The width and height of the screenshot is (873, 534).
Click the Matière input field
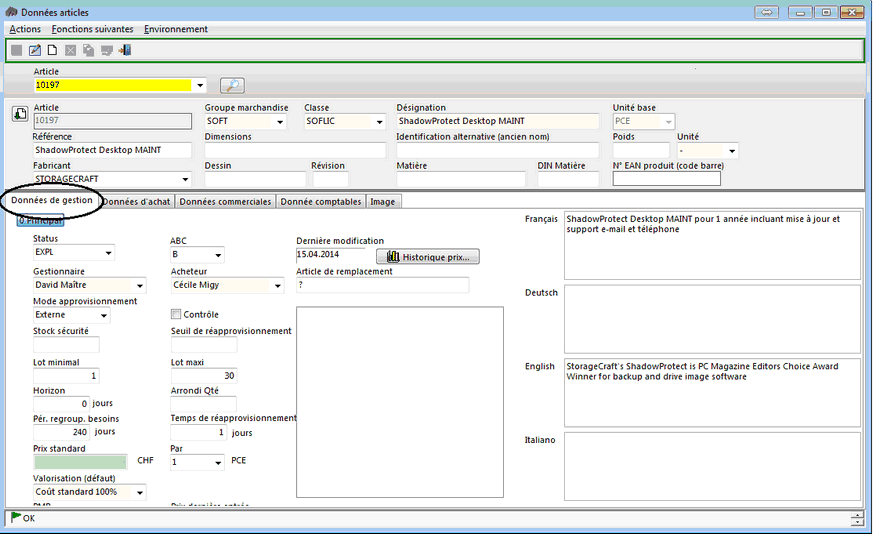coord(461,179)
